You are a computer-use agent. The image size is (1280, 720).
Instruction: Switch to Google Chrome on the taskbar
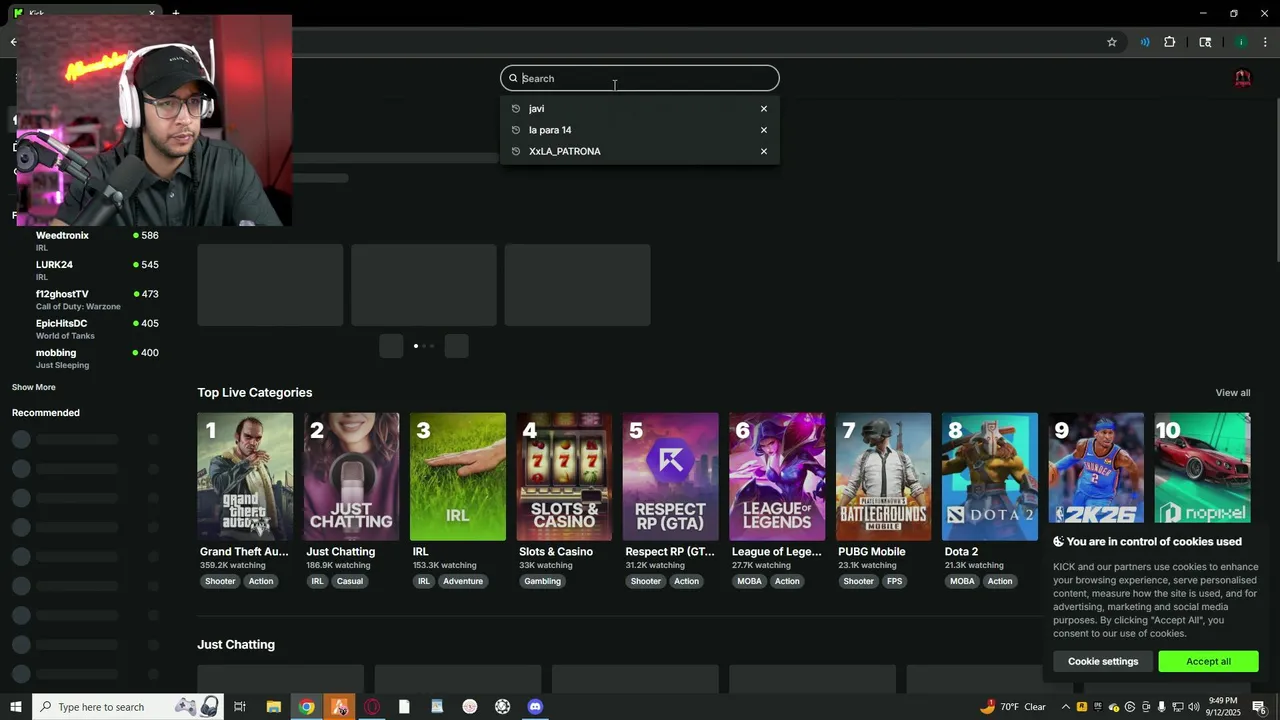[x=306, y=707]
